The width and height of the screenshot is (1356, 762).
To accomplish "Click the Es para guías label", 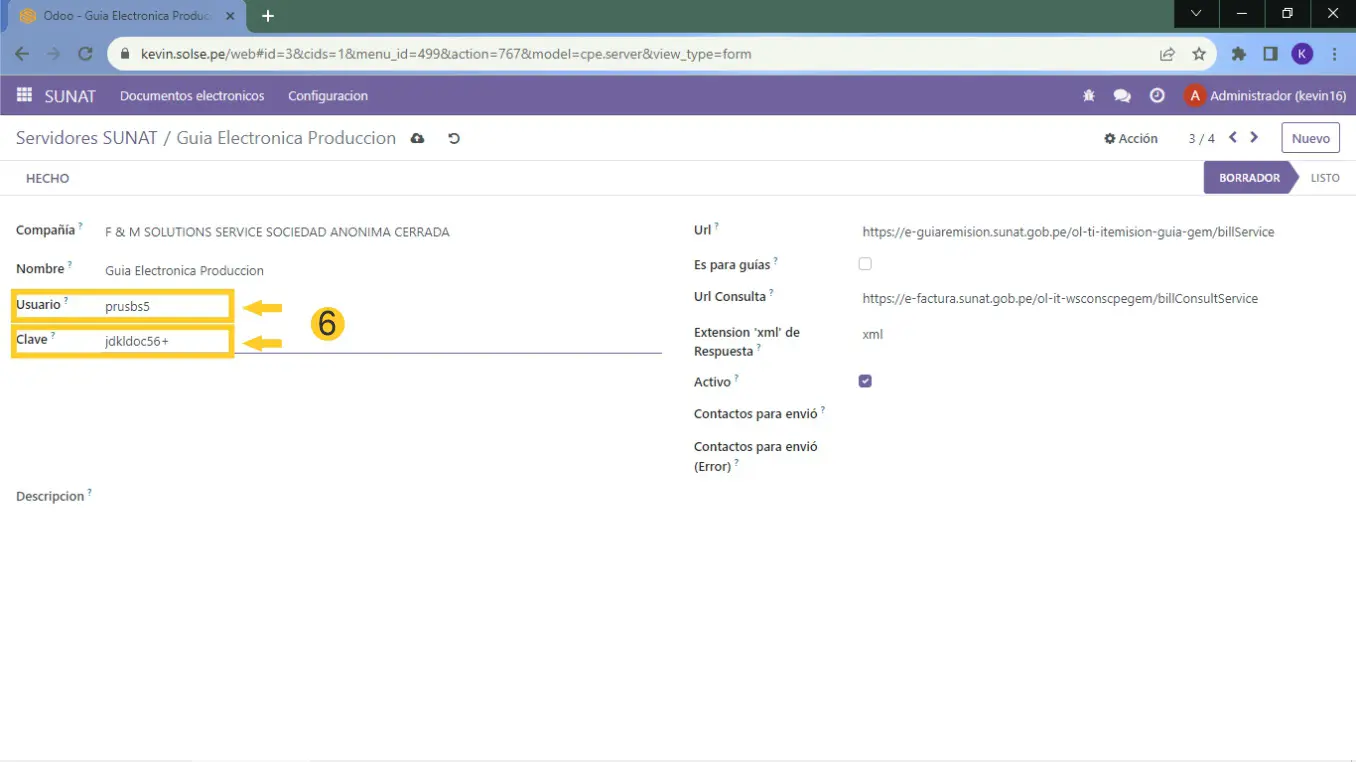I will 732,265.
